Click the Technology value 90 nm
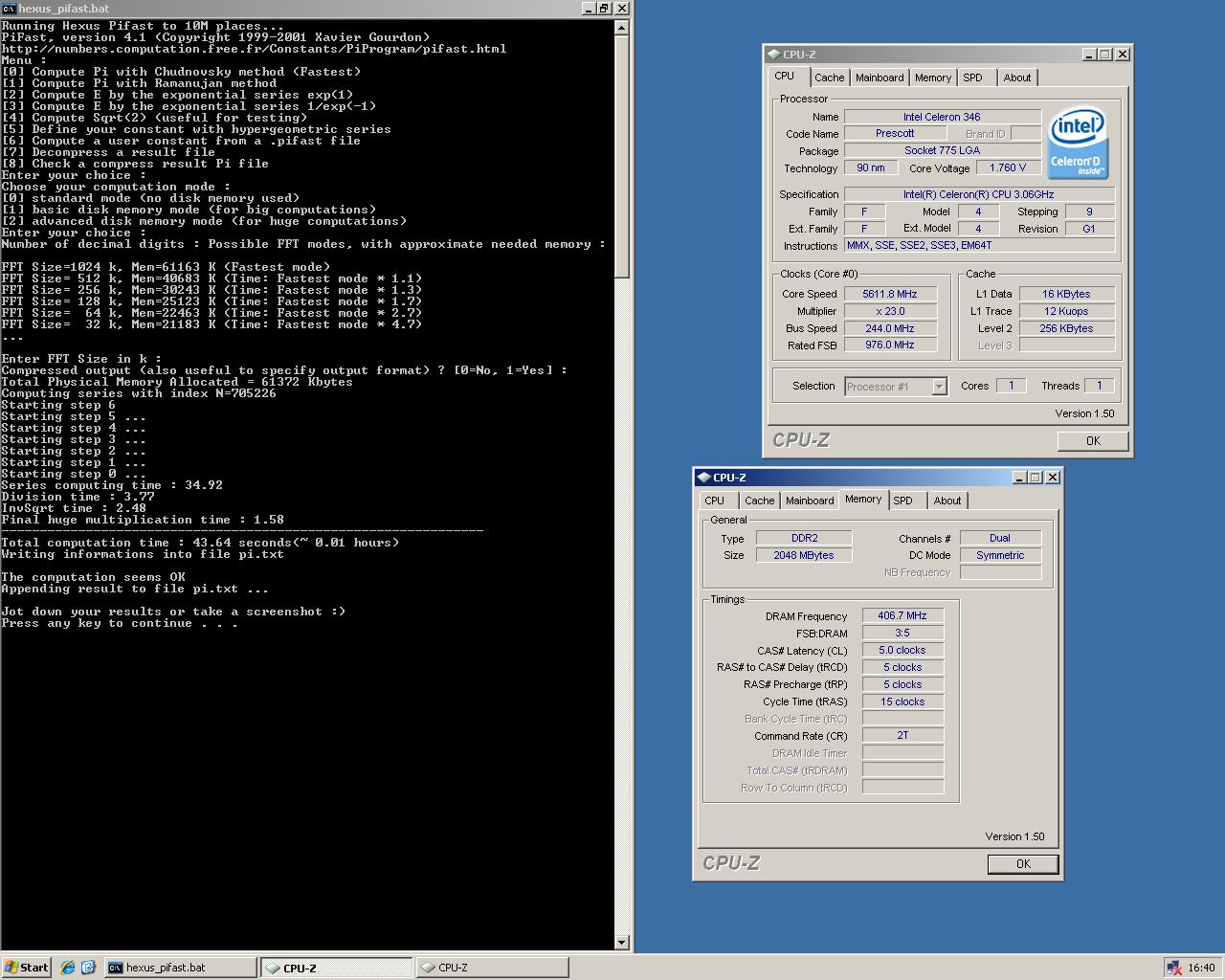This screenshot has height=980, width=1225. coord(871,168)
